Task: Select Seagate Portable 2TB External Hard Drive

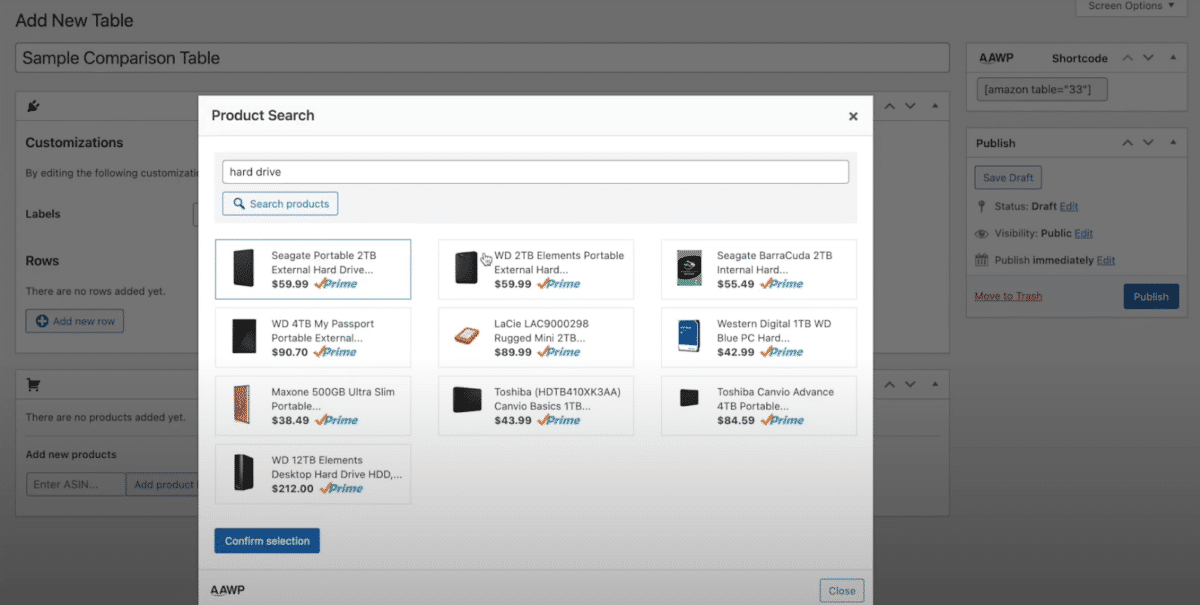Action: click(313, 269)
